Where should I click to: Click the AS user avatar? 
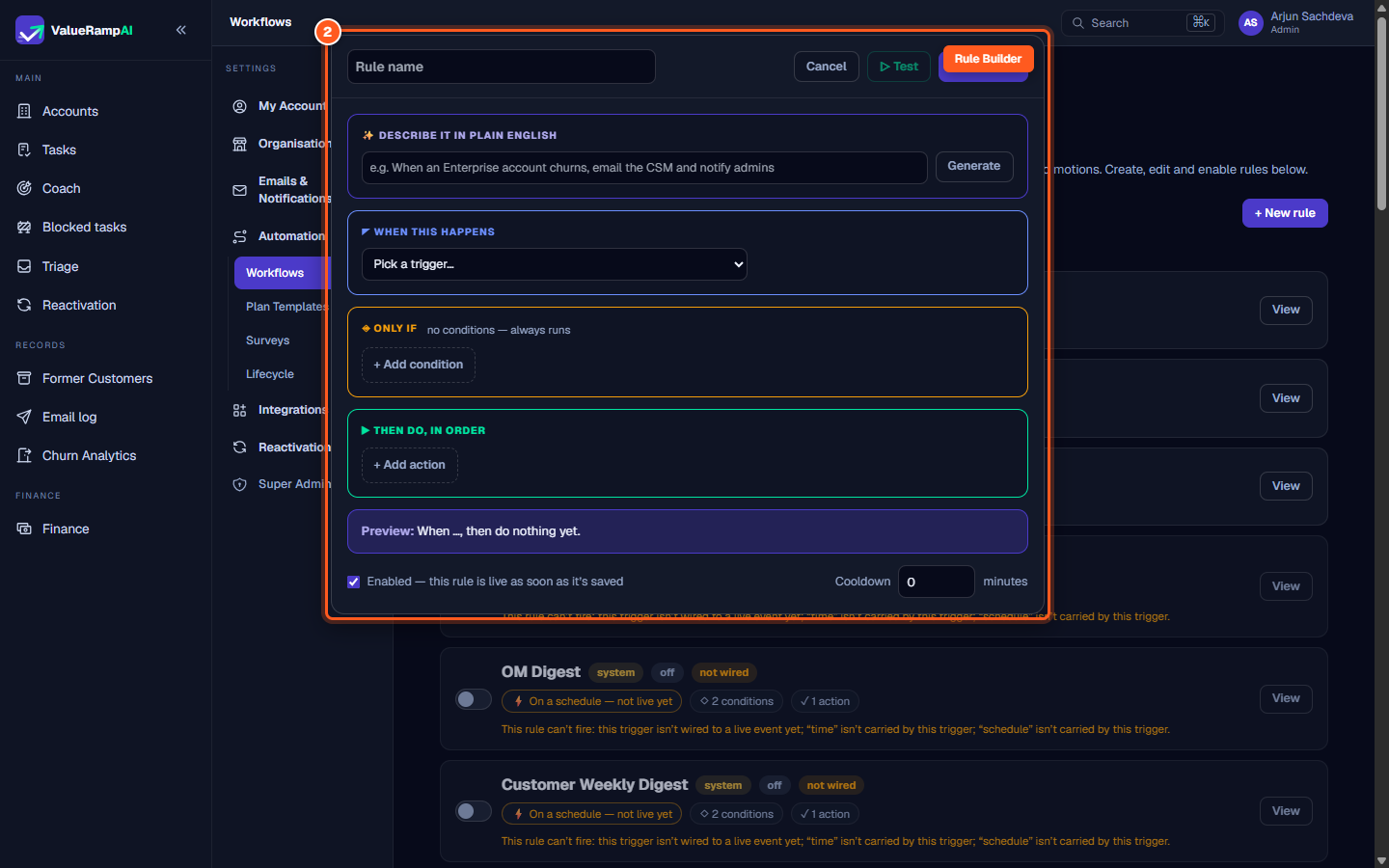coord(1251,23)
